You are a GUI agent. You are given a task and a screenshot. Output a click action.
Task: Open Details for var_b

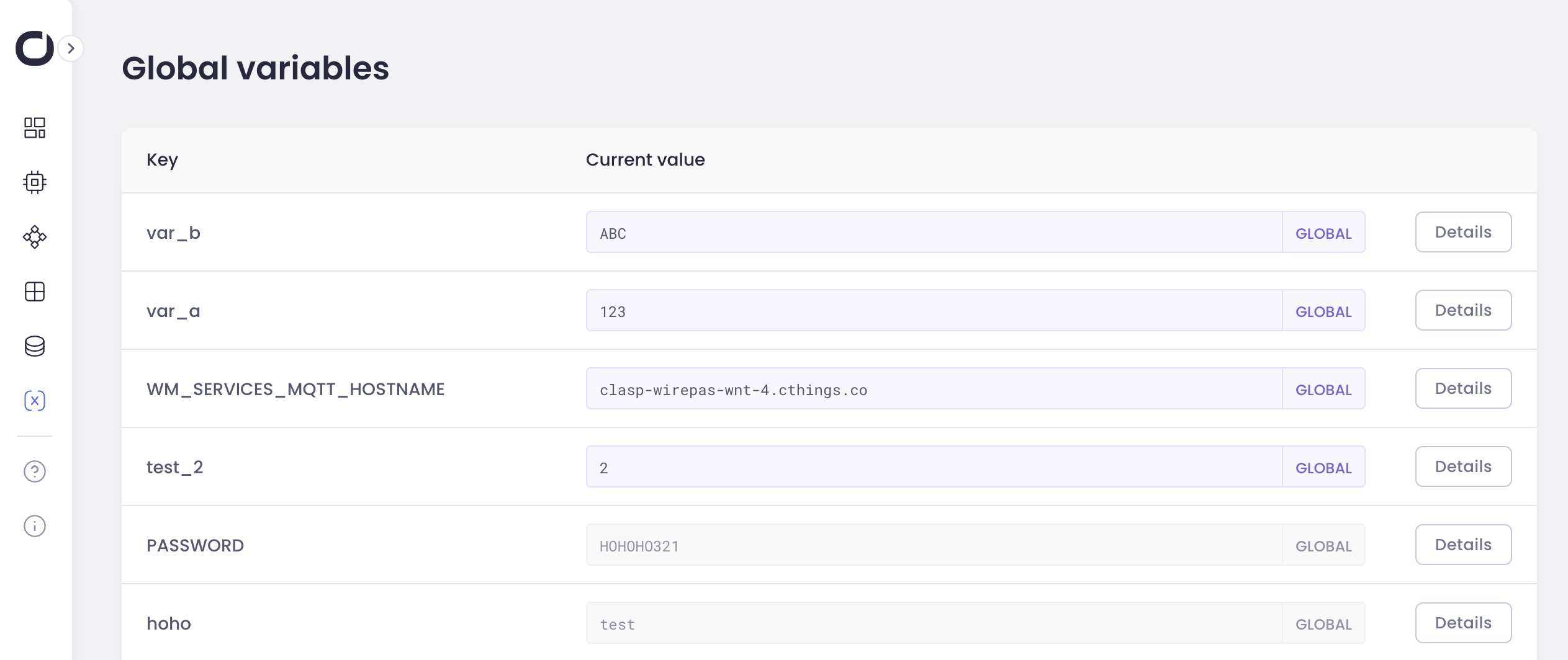[x=1463, y=232]
